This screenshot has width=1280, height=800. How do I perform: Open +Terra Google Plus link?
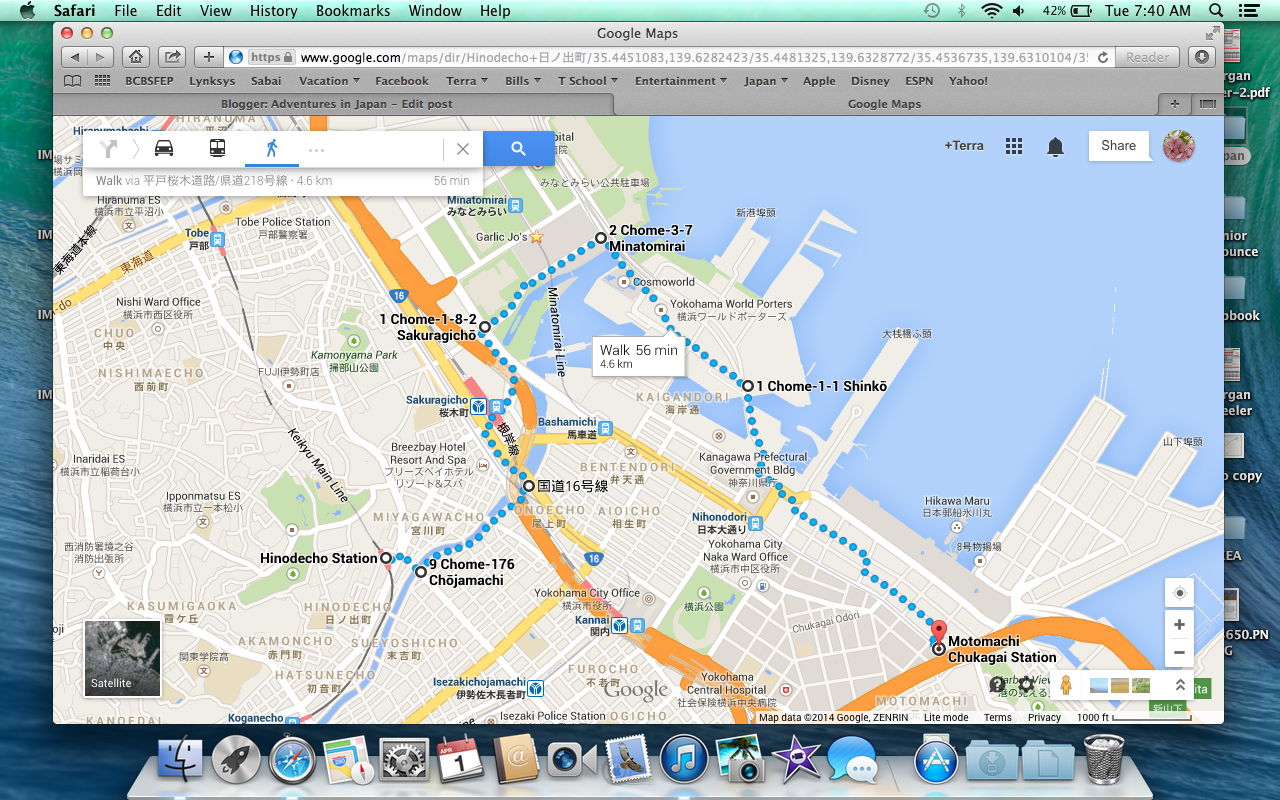coord(964,145)
